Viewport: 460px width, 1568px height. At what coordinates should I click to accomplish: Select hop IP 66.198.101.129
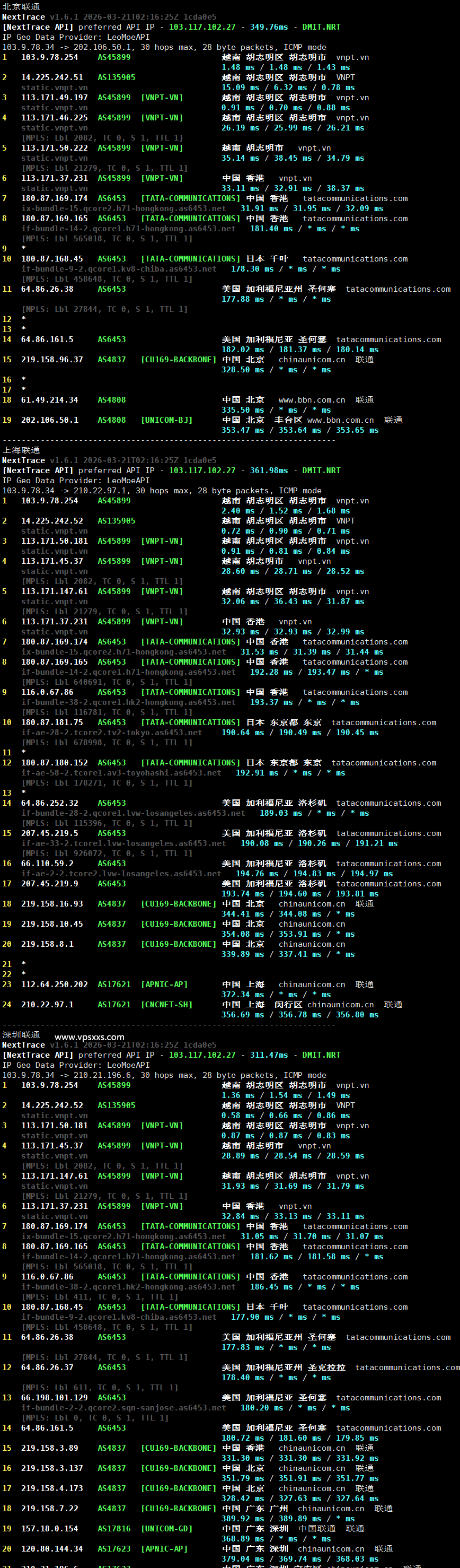(x=55, y=1398)
